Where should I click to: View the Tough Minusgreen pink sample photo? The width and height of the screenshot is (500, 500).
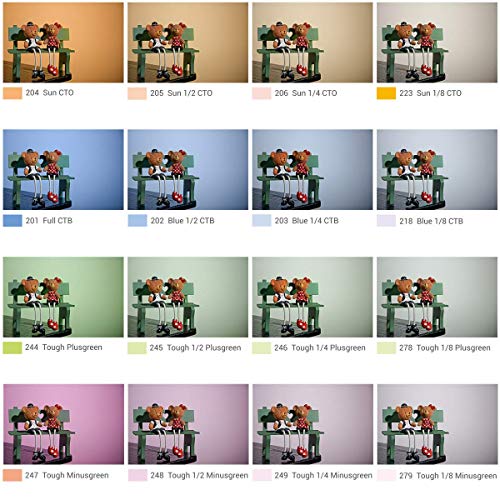click(63, 424)
